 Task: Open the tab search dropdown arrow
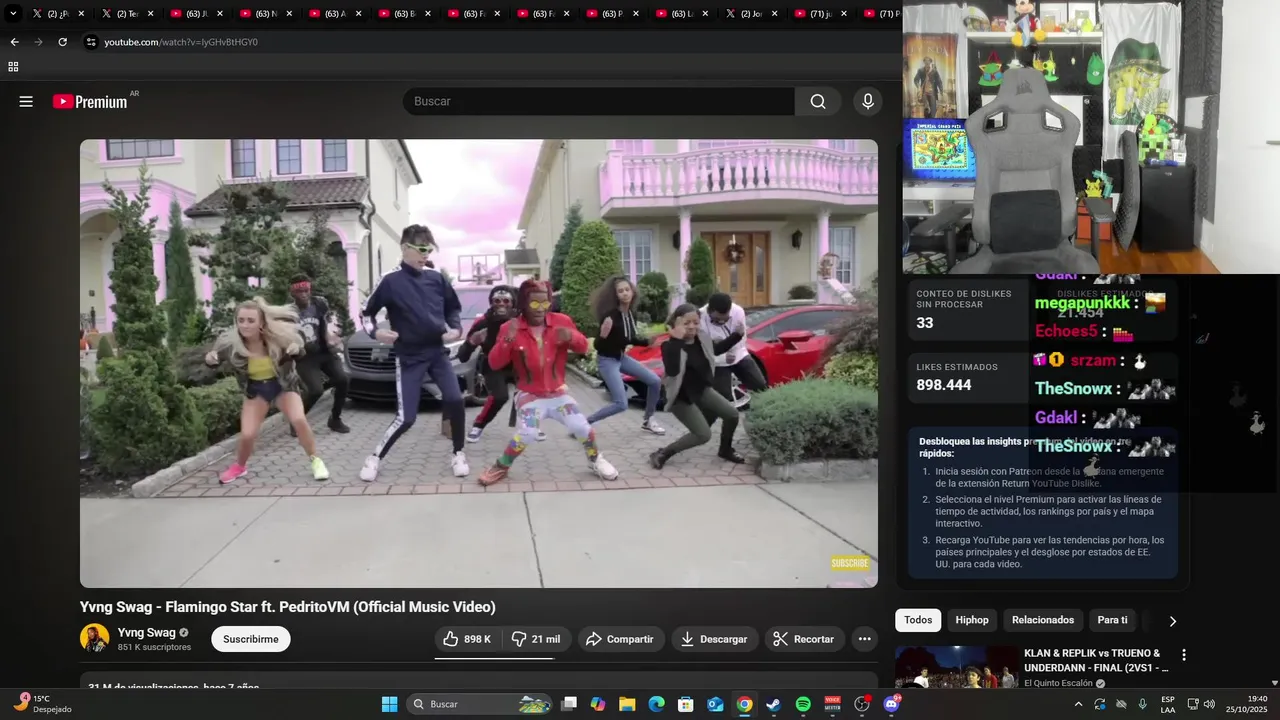[13, 14]
